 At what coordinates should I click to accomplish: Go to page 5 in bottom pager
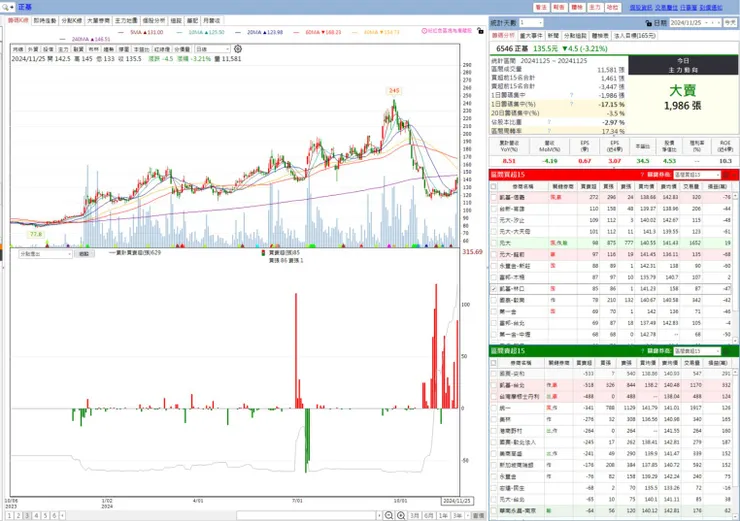45,516
